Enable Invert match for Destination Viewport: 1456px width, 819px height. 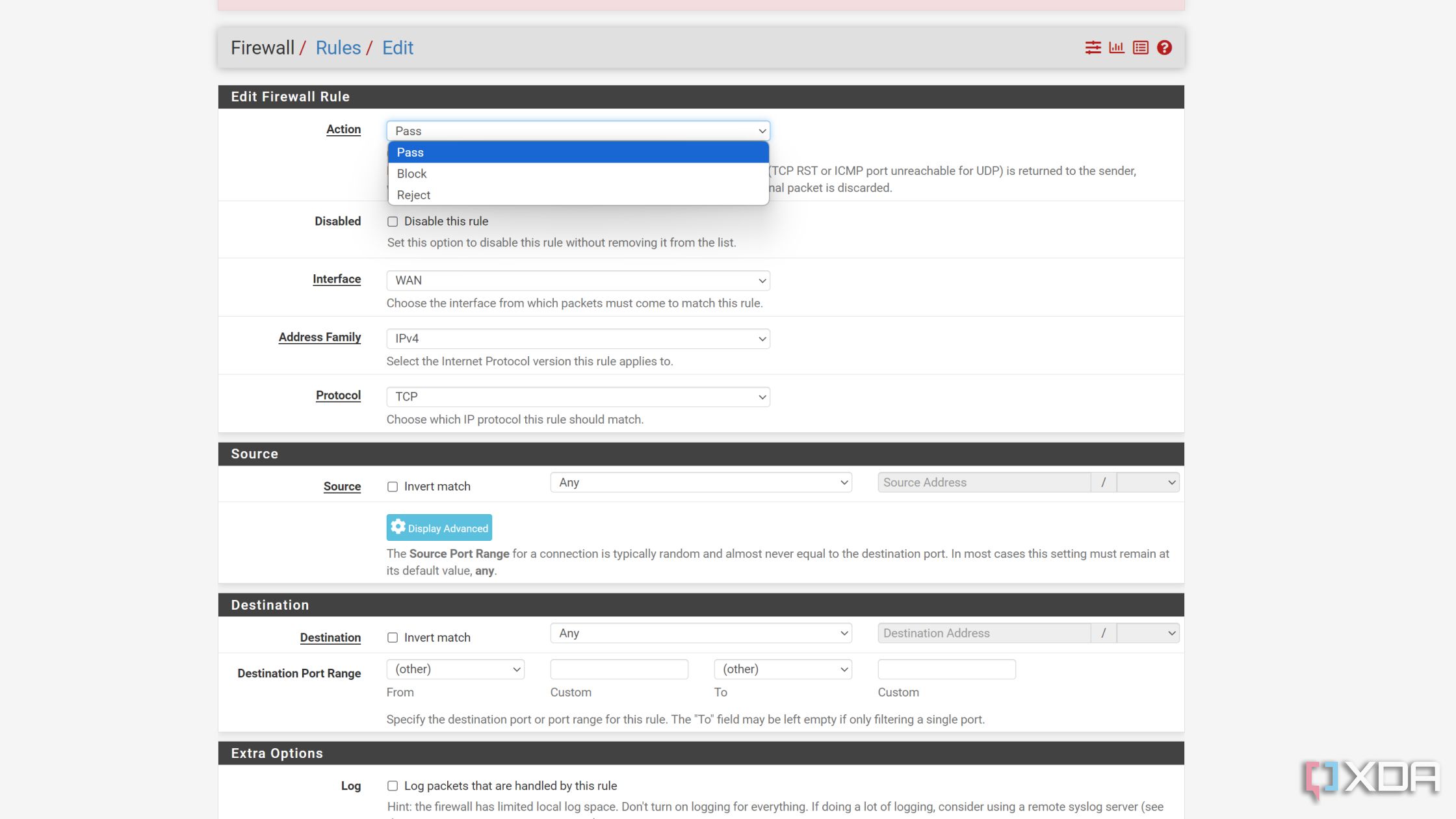[x=392, y=637]
